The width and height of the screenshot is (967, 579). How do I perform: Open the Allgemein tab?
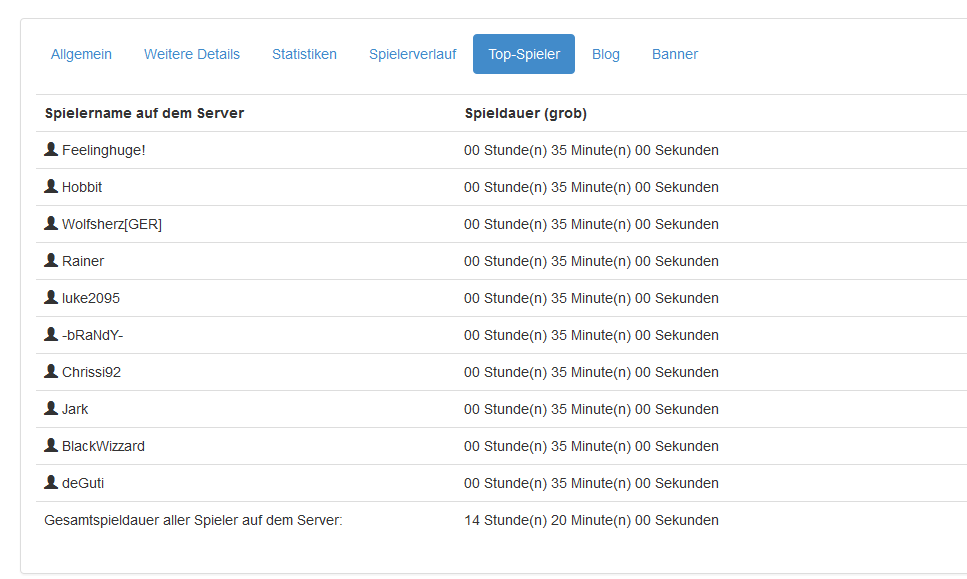tap(81, 54)
